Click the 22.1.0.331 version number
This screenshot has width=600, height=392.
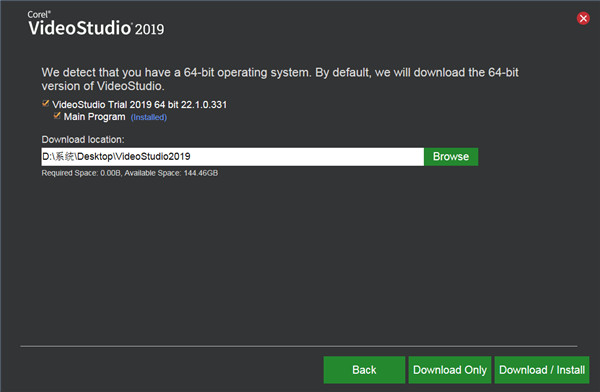(x=204, y=105)
